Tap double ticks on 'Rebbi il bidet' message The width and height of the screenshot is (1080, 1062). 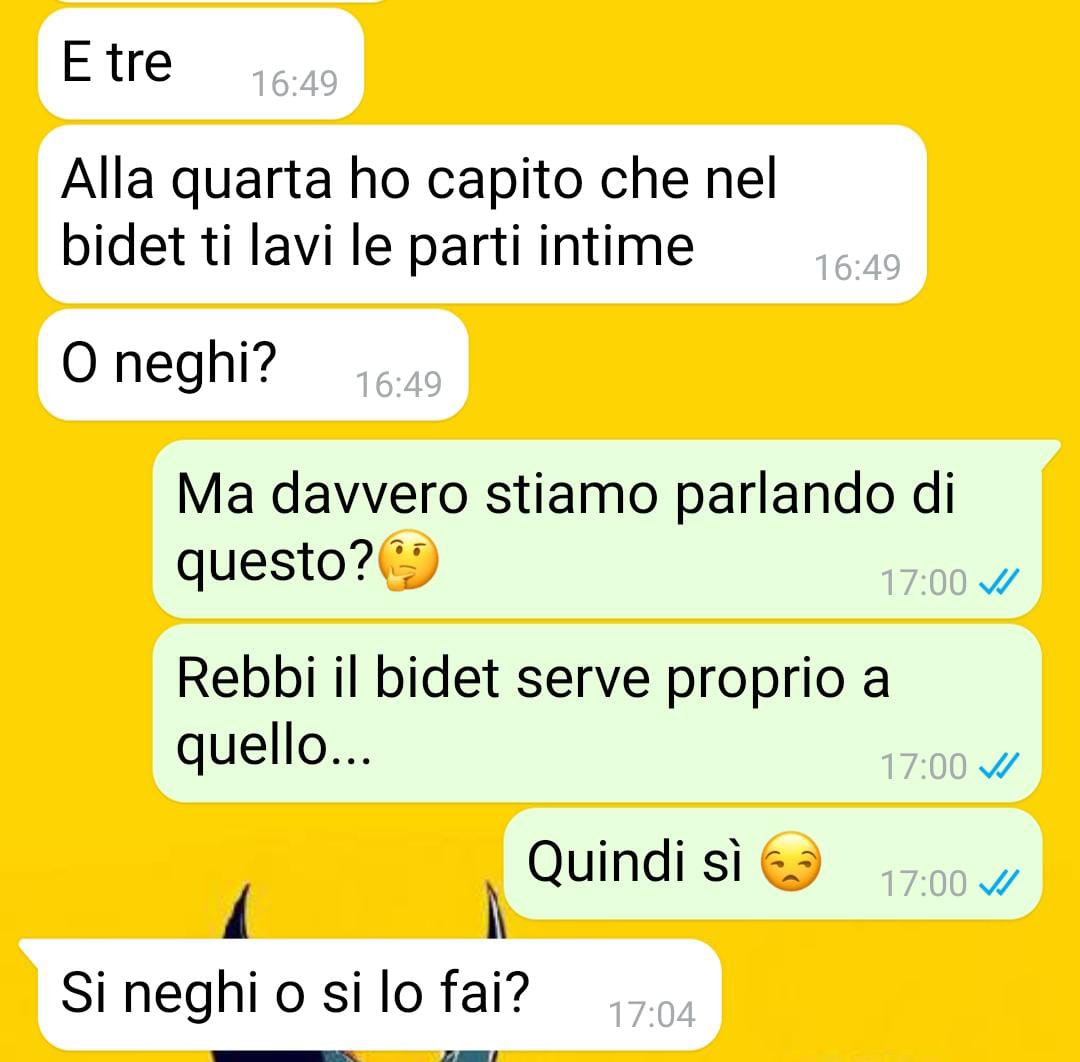999,766
